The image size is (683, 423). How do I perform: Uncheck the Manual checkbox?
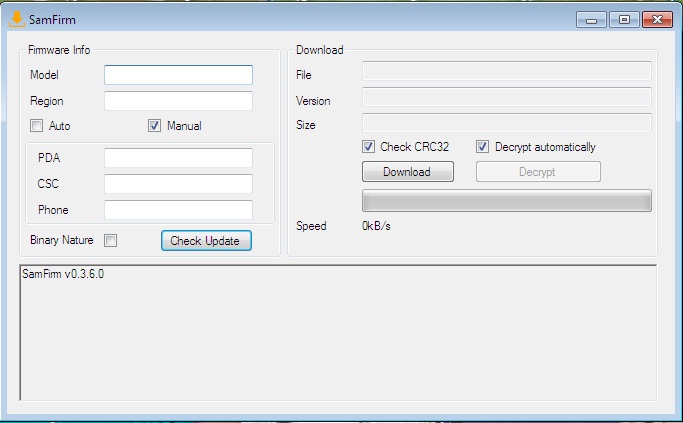[154, 125]
